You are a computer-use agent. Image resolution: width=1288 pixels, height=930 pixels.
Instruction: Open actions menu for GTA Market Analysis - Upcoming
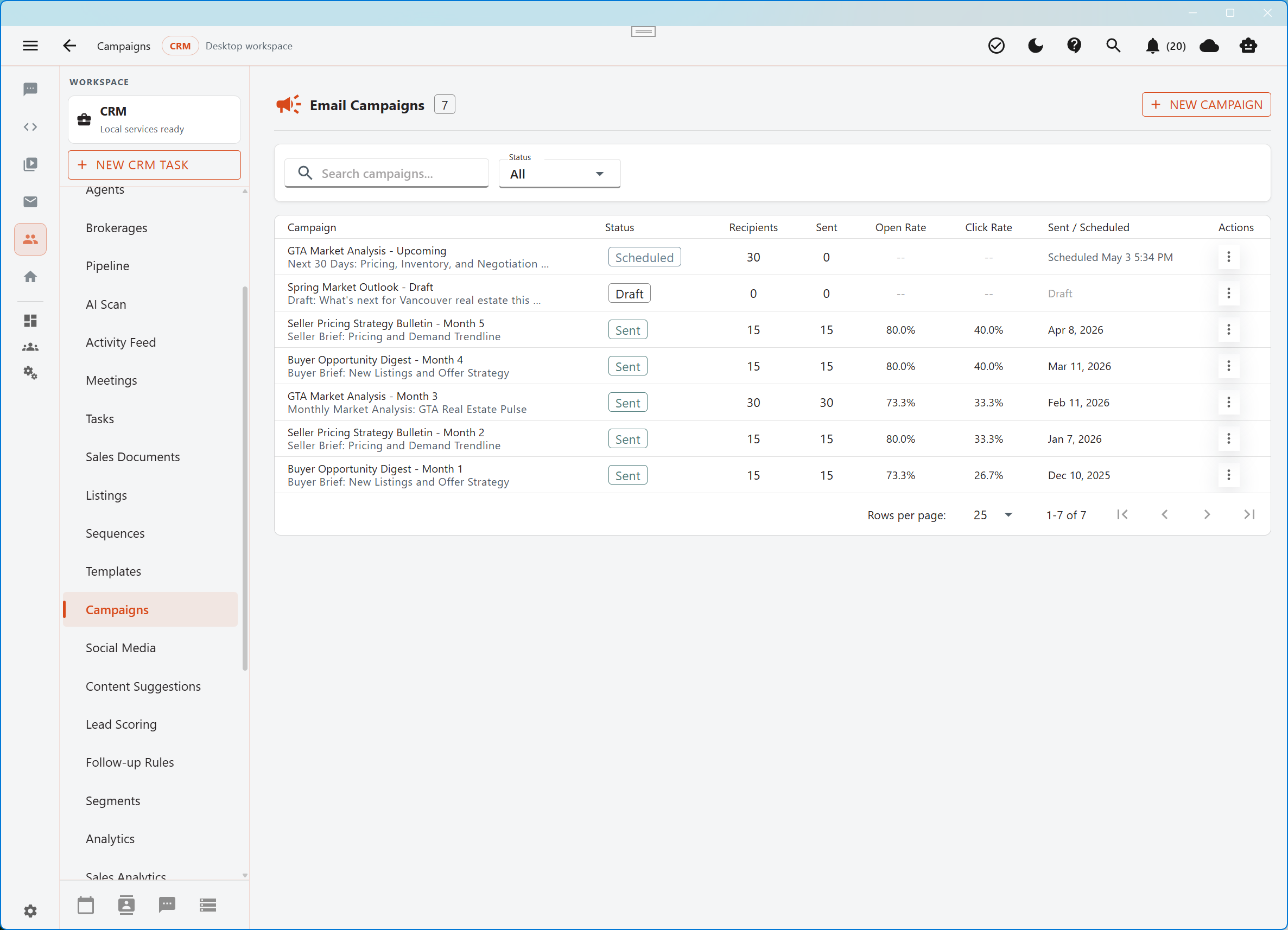point(1228,257)
